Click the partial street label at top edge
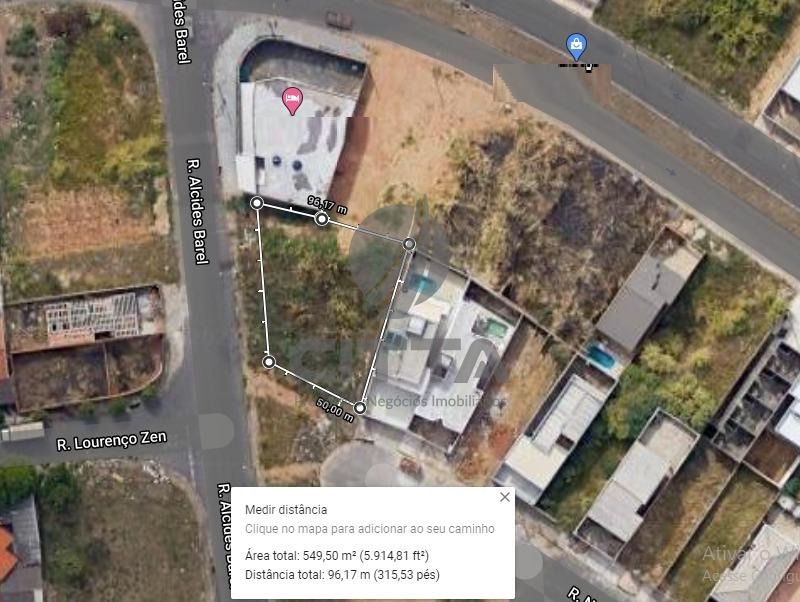Image resolution: width=800 pixels, height=602 pixels. pyautogui.click(x=182, y=32)
